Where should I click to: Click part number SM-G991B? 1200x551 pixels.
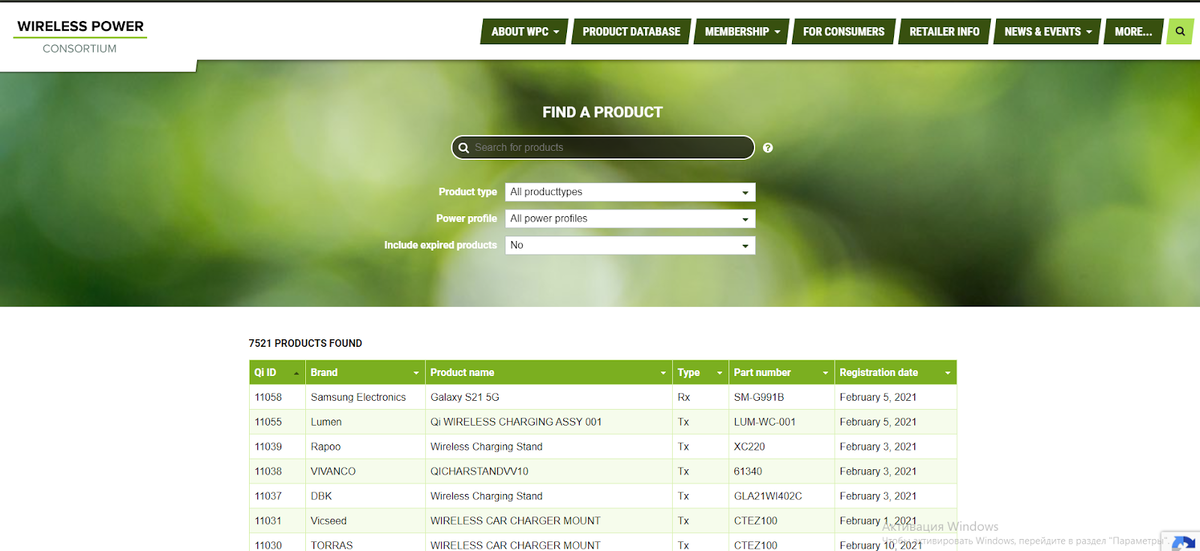coord(759,397)
